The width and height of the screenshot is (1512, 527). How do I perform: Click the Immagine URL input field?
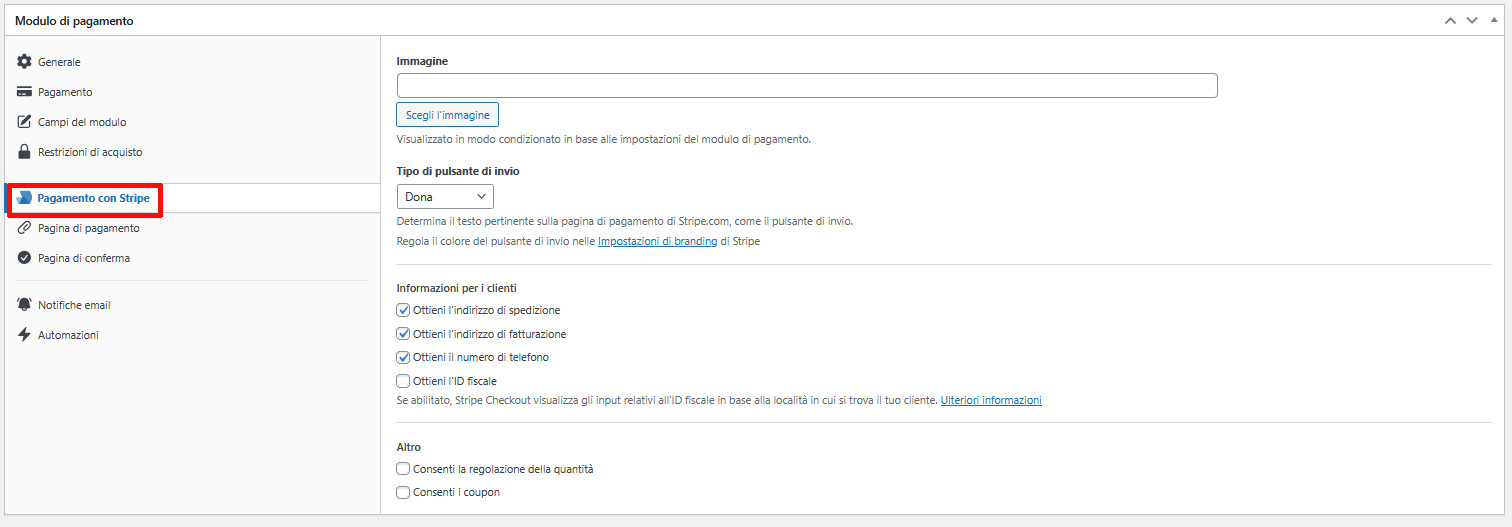[807, 85]
